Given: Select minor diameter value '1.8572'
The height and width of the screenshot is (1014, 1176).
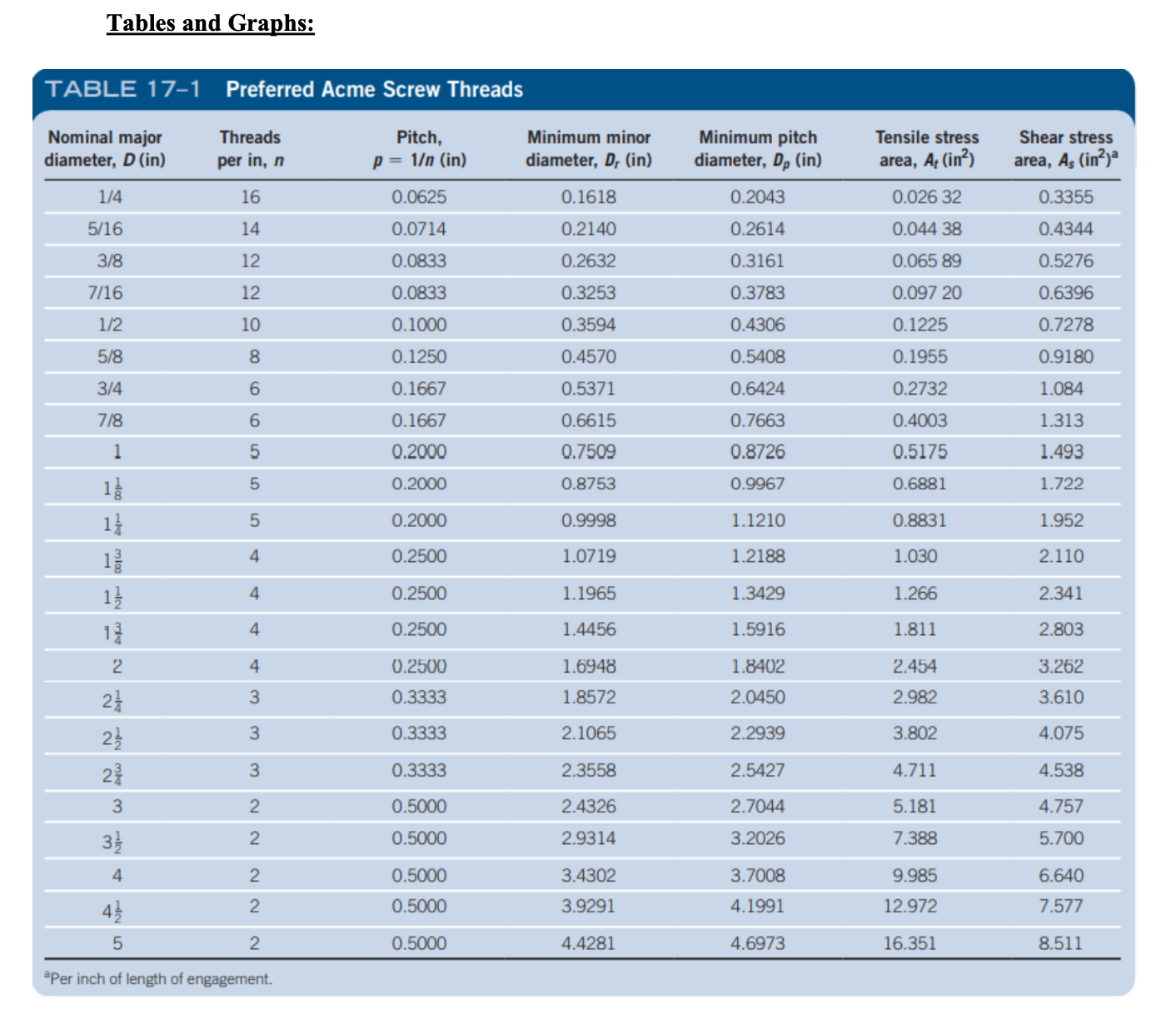Looking at the screenshot, I should pos(589,697).
